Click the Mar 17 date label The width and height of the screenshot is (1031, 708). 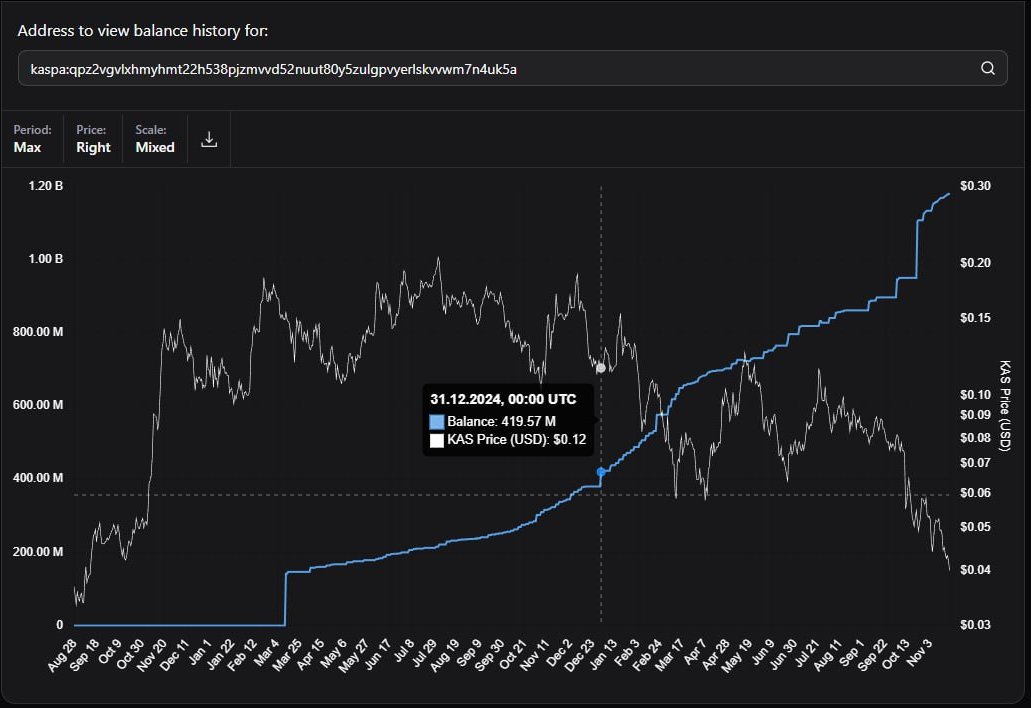click(669, 655)
